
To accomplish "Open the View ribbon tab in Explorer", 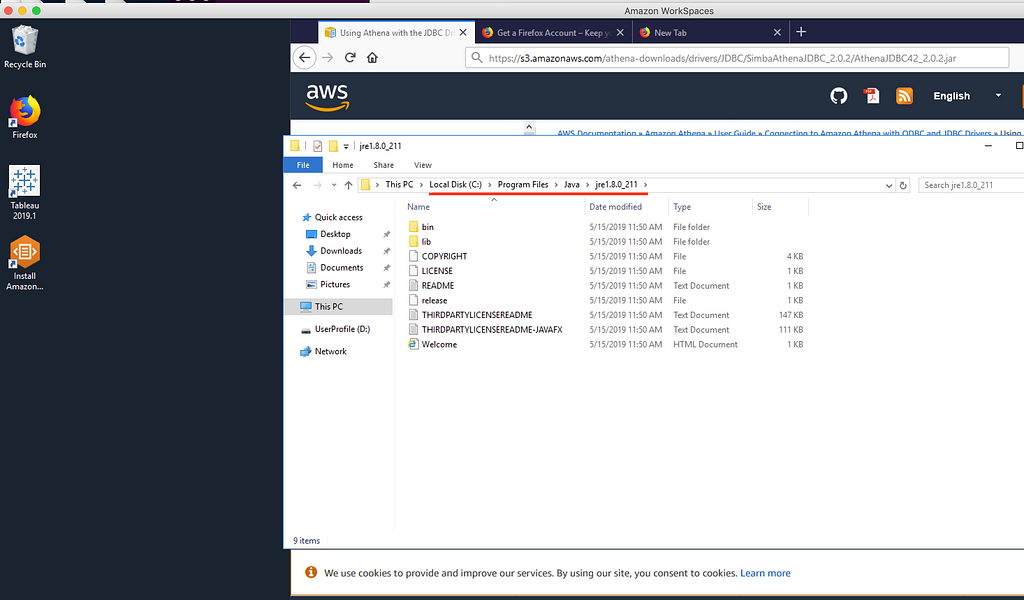I will point(423,165).
